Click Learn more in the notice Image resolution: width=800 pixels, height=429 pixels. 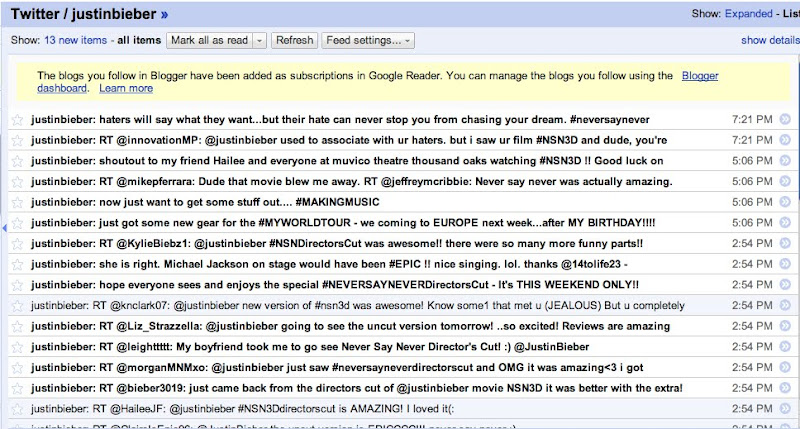coord(126,88)
